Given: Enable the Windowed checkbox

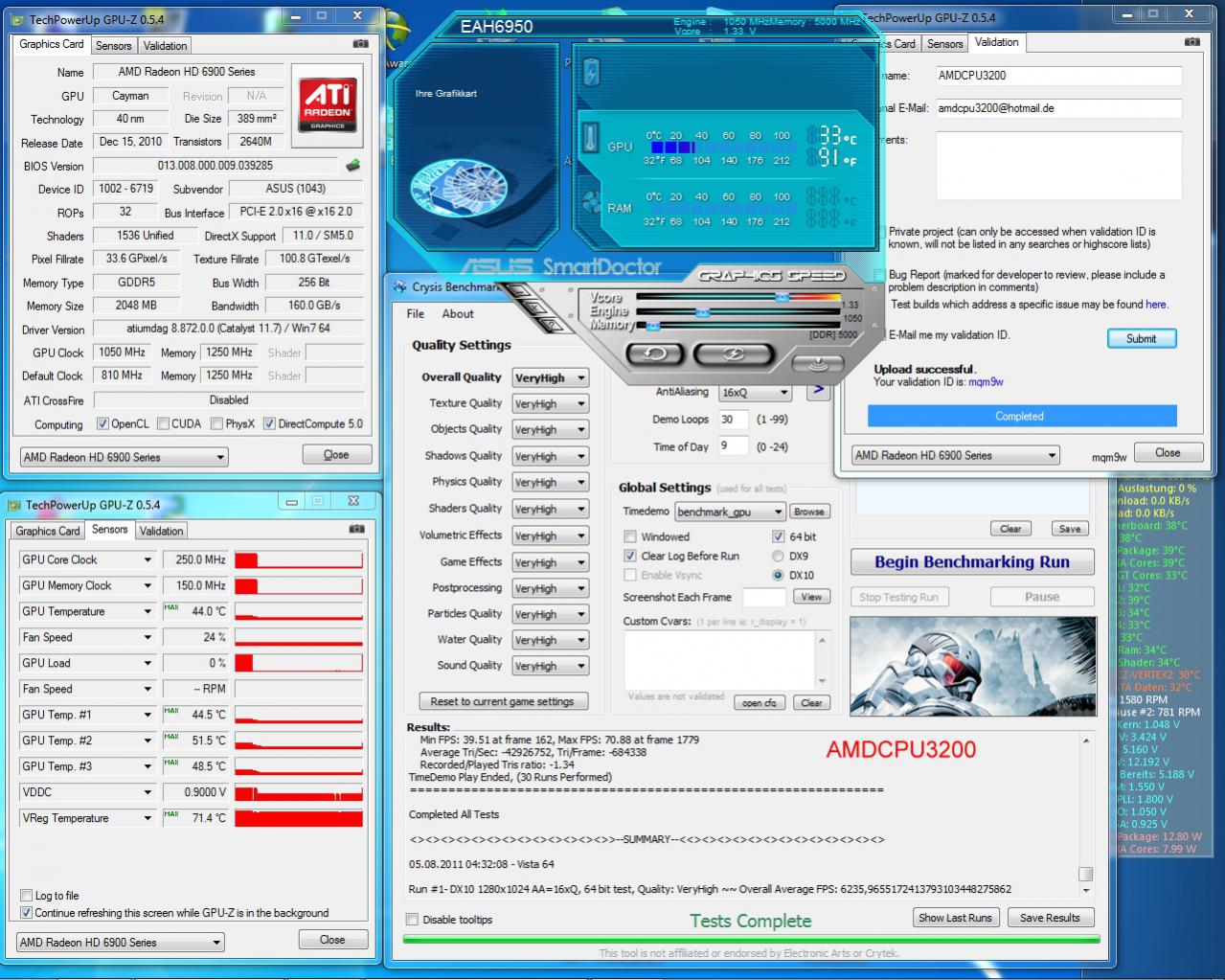Looking at the screenshot, I should coord(630,536).
